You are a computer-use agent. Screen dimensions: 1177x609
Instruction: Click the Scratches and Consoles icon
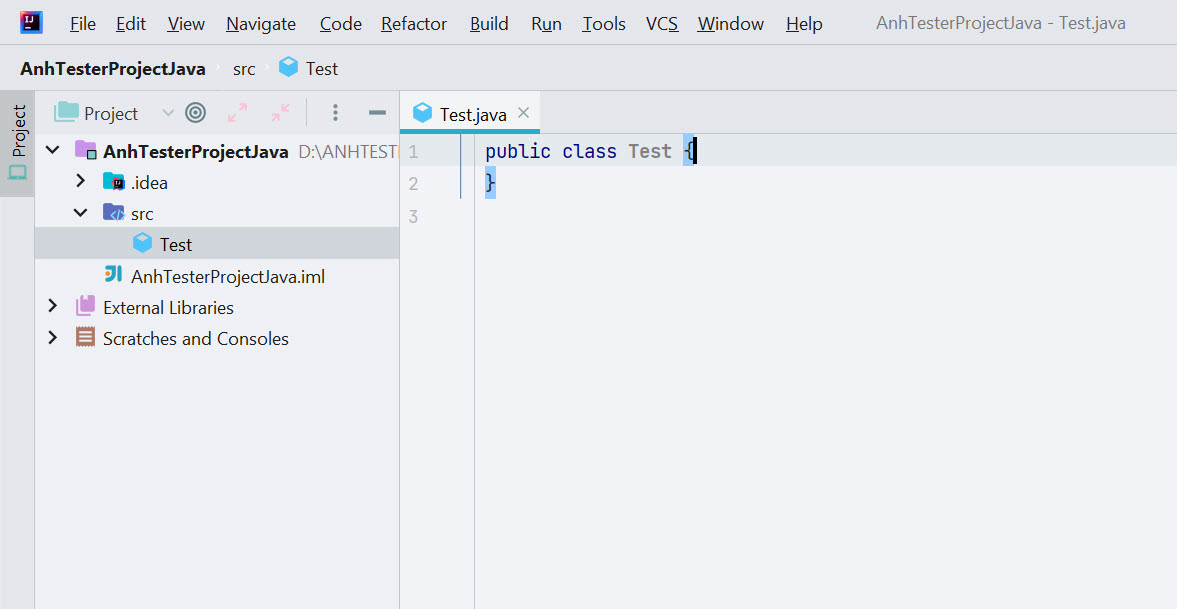pyautogui.click(x=86, y=338)
